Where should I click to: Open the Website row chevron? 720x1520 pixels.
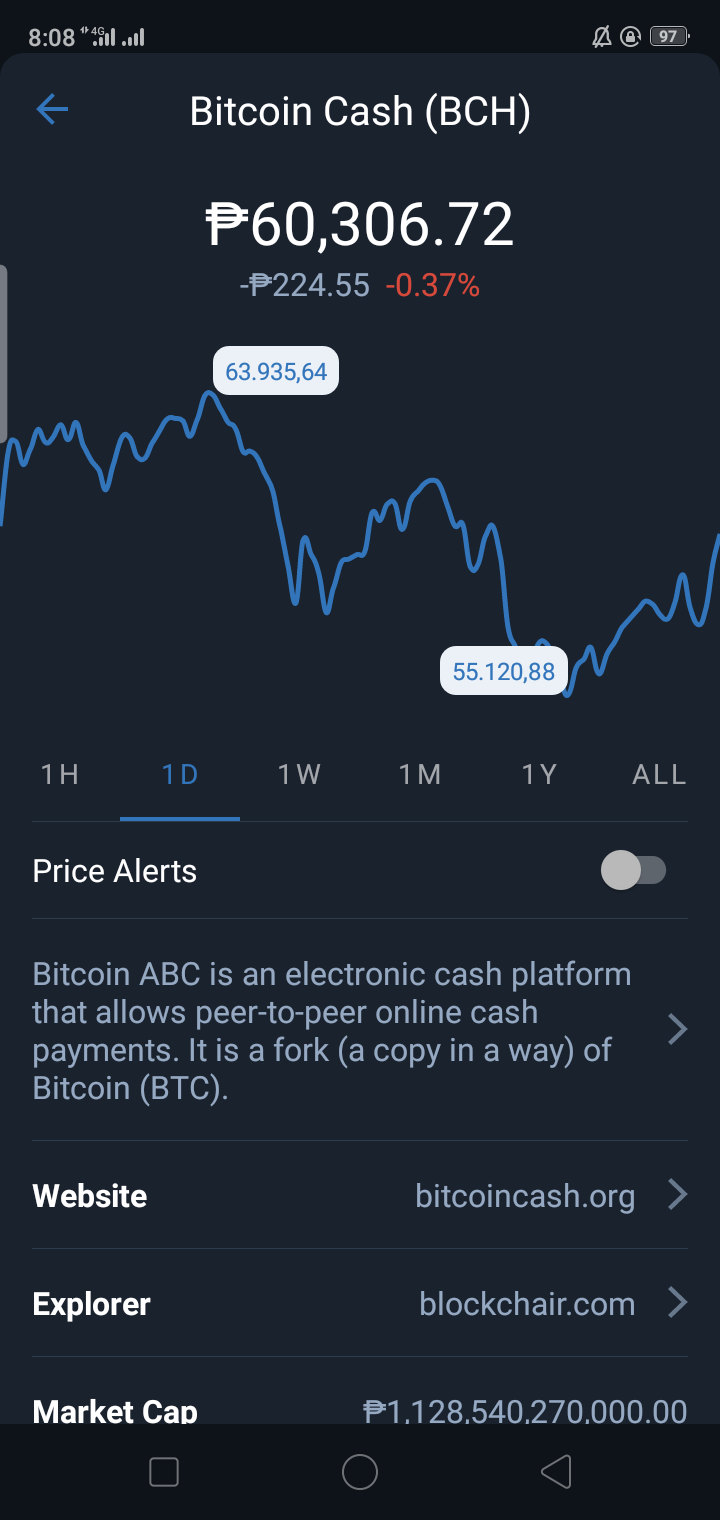(677, 1195)
